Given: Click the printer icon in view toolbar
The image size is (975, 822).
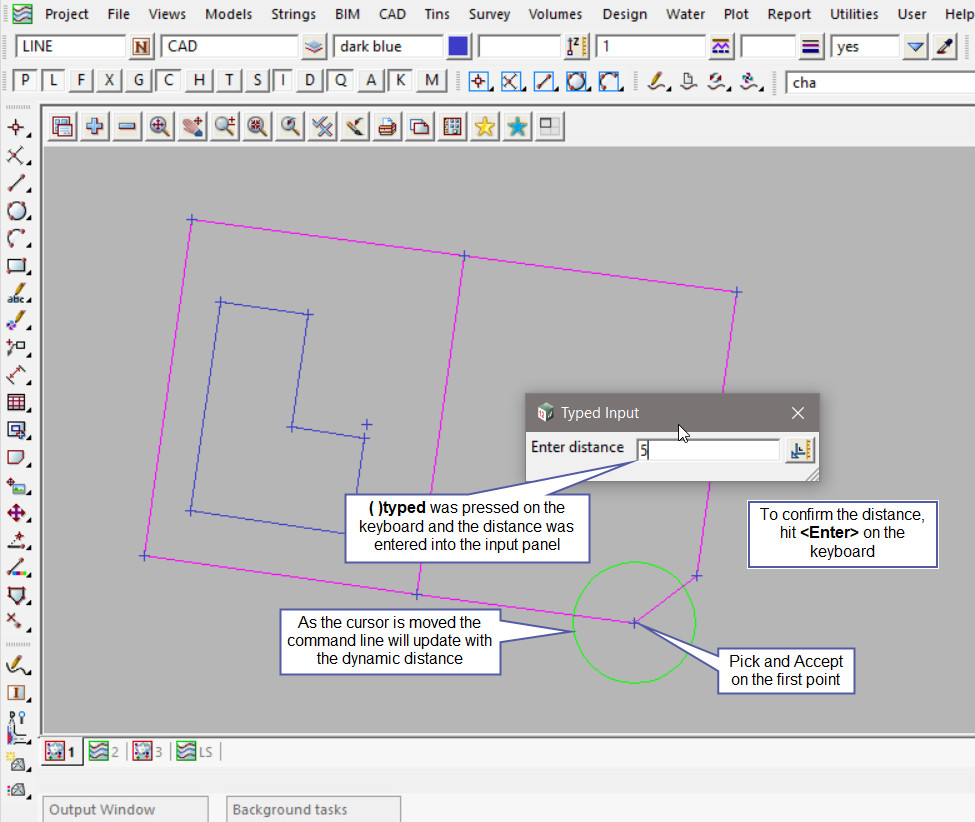Looking at the screenshot, I should (x=387, y=126).
